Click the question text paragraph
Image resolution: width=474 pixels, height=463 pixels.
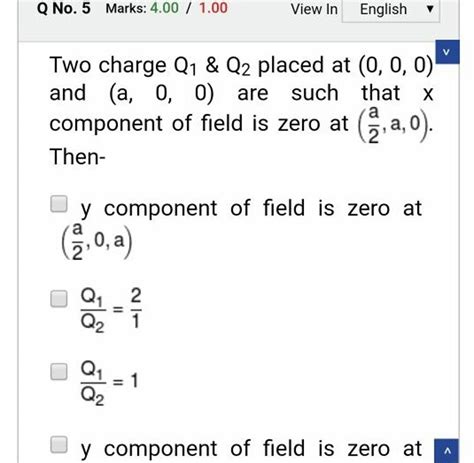tap(241, 111)
